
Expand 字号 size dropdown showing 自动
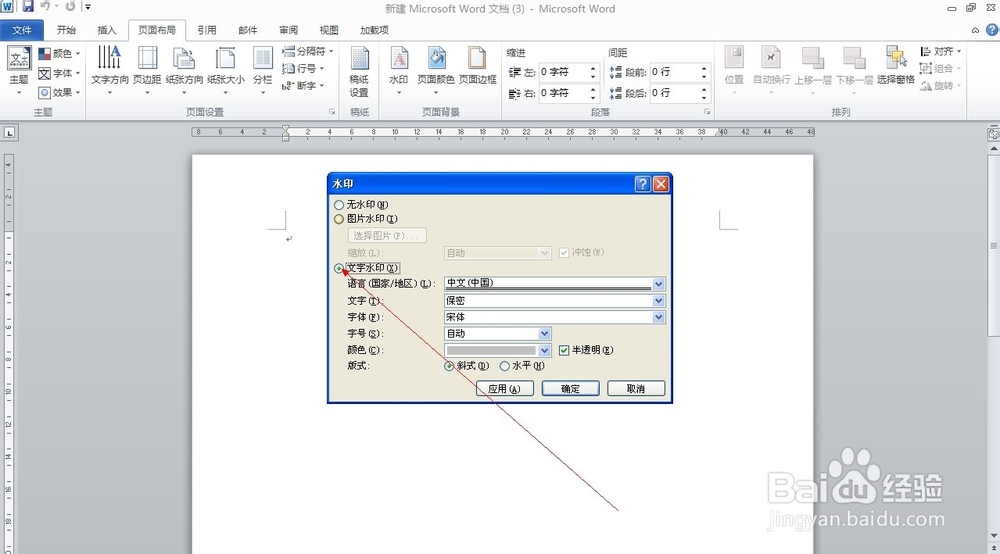(x=544, y=333)
